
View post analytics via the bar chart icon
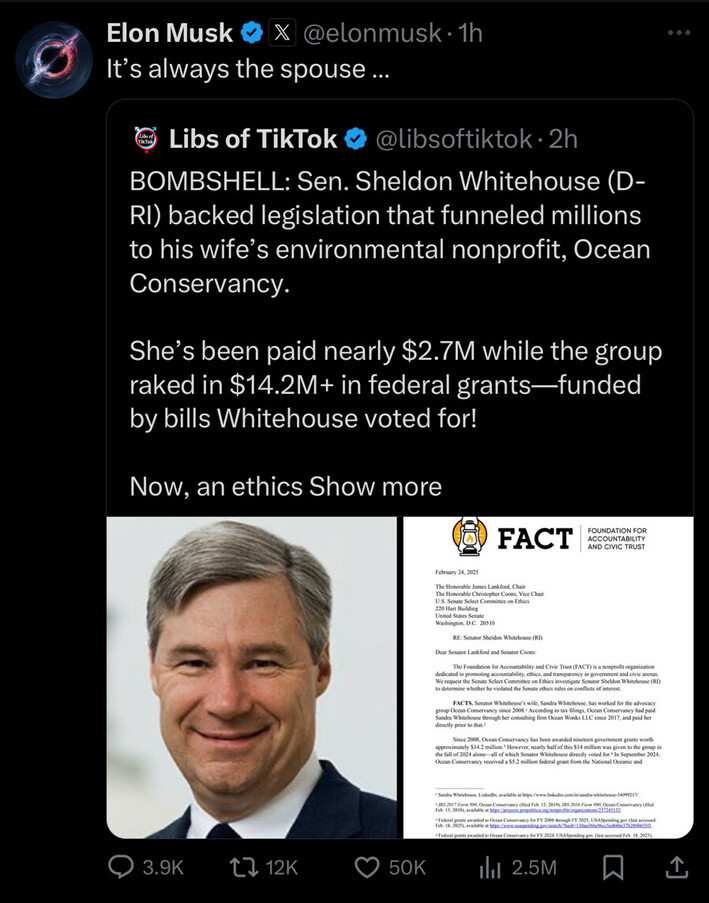[x=490, y=867]
